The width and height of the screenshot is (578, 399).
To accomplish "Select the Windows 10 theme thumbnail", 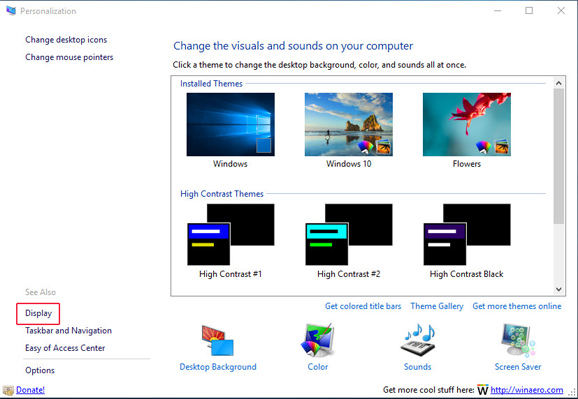I will (348, 124).
